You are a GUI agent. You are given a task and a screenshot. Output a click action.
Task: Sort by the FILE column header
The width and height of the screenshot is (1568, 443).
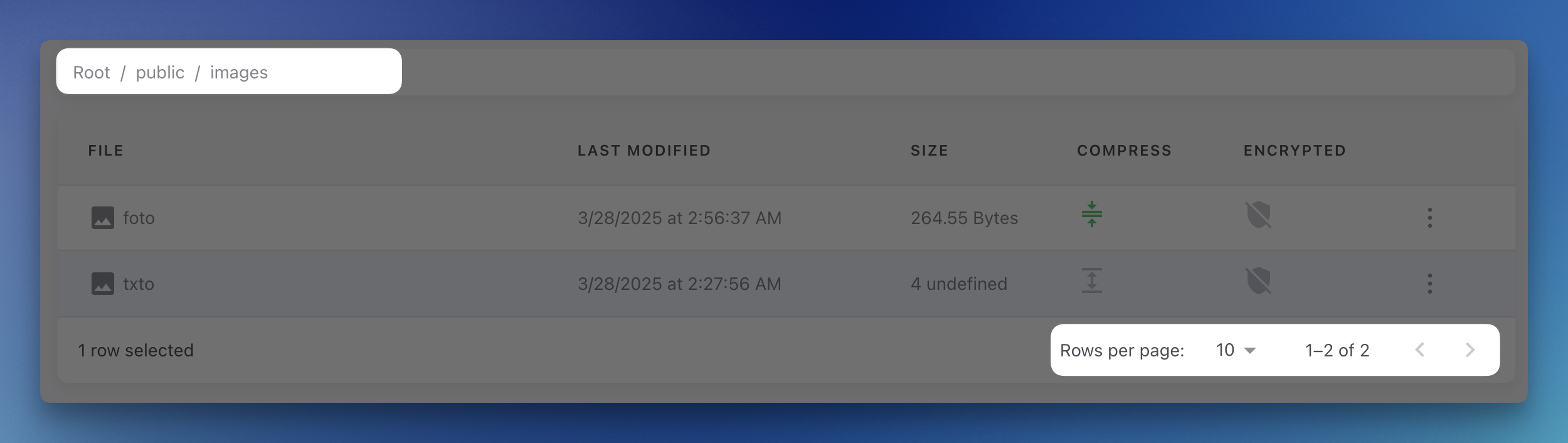[105, 151]
